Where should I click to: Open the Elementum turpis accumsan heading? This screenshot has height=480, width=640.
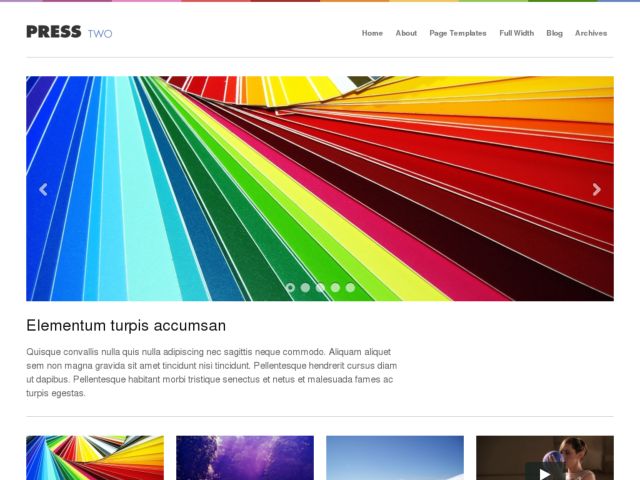click(x=126, y=326)
